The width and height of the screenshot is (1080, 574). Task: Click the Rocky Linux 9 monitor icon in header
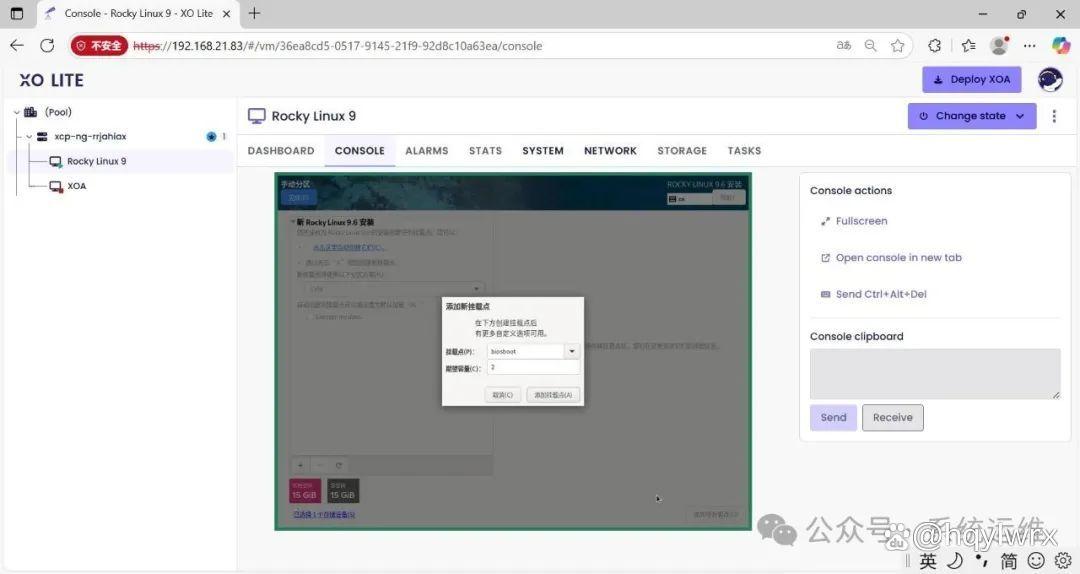pos(257,116)
